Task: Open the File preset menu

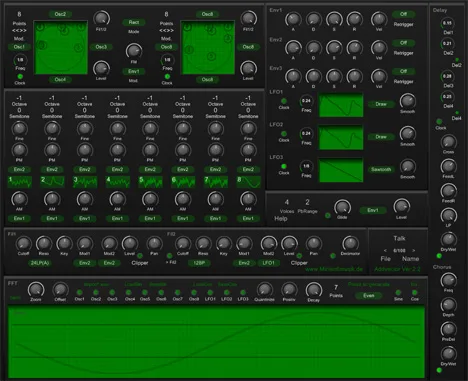Action: (386, 259)
